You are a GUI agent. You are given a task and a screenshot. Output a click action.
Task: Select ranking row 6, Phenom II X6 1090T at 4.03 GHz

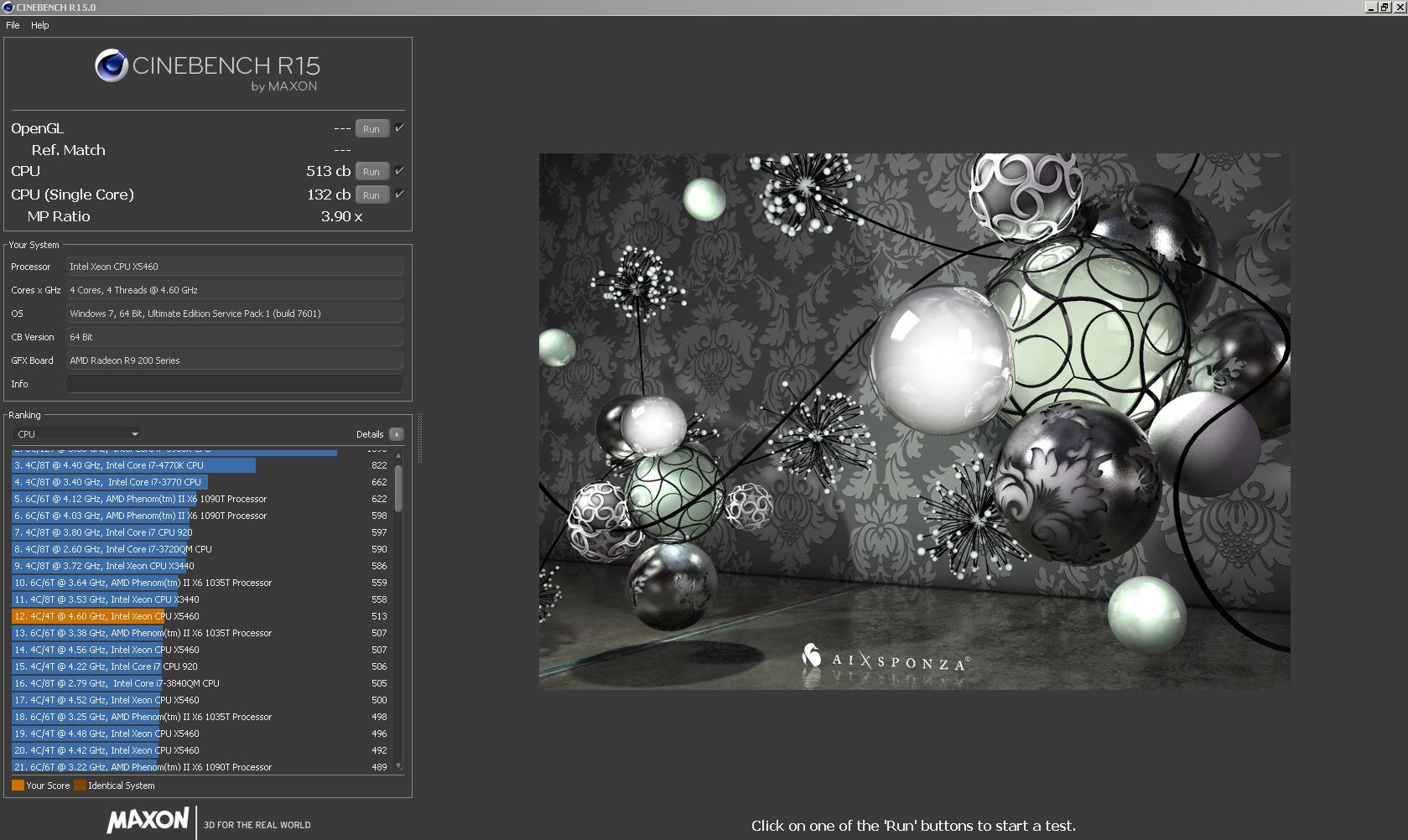(201, 516)
